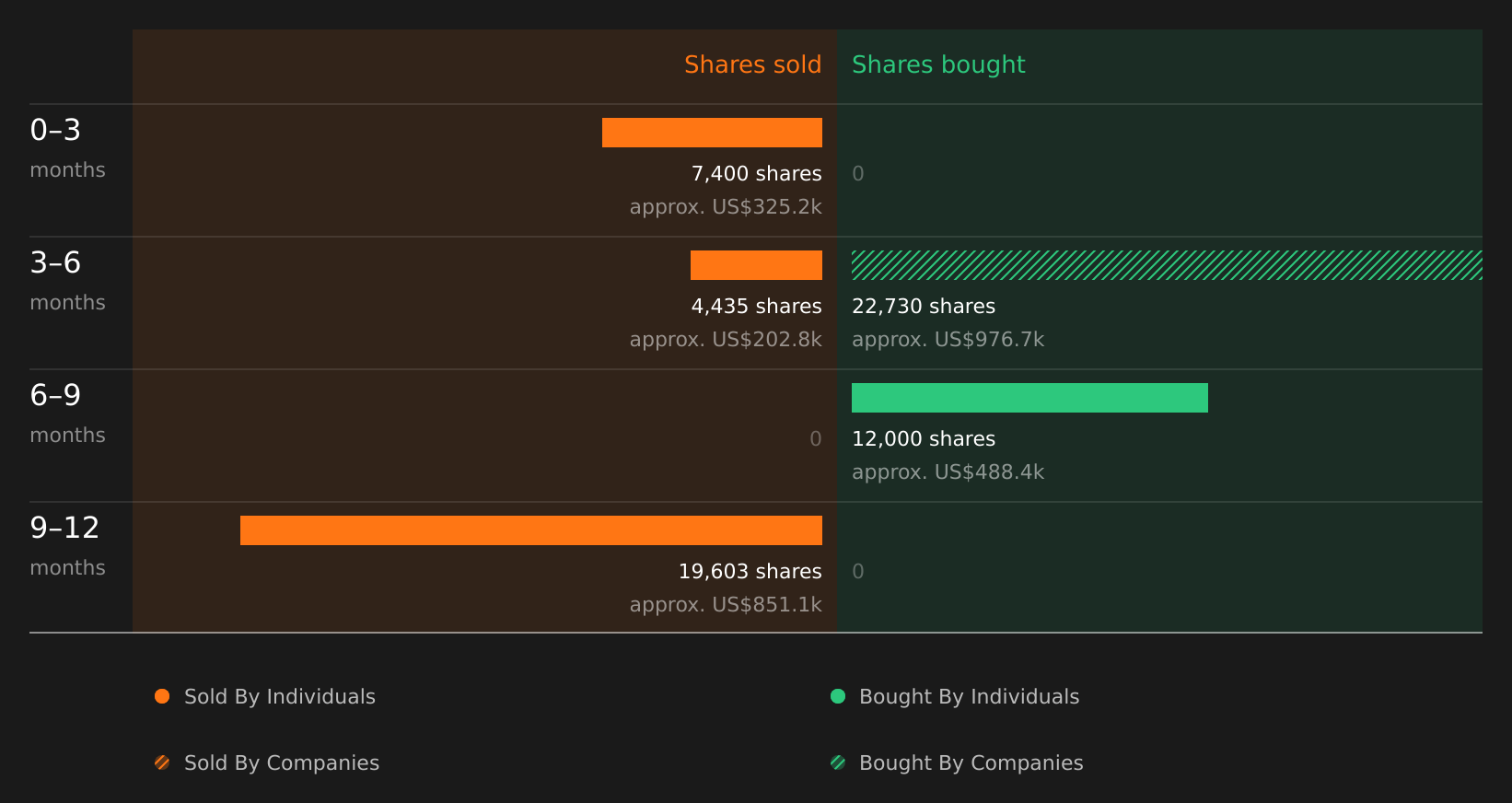The width and height of the screenshot is (1512, 803).
Task: Click the striped Sold By Companies legend icon
Action: coord(162,762)
